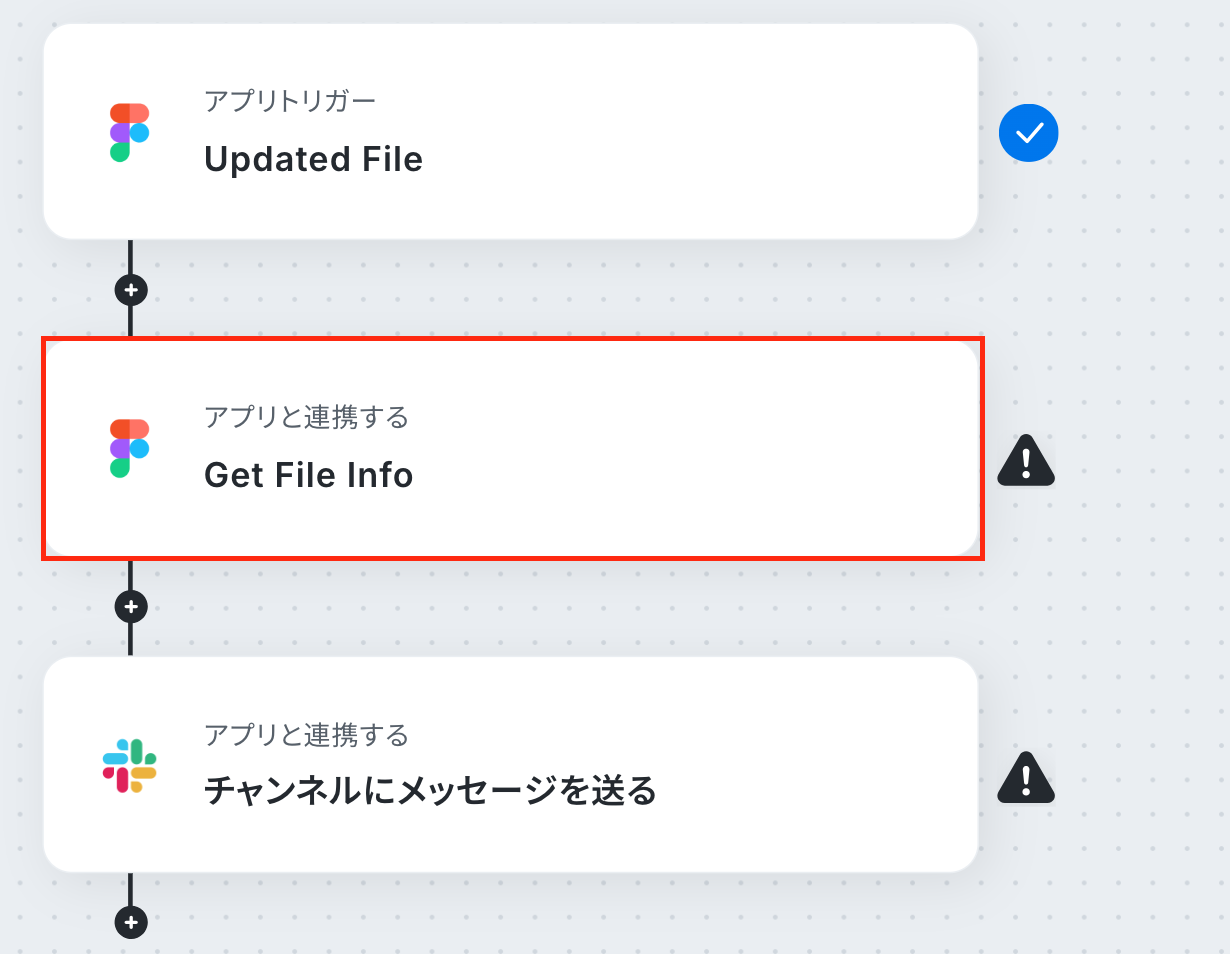
Task: Add a step below Updated File with plus
Action: (131, 290)
